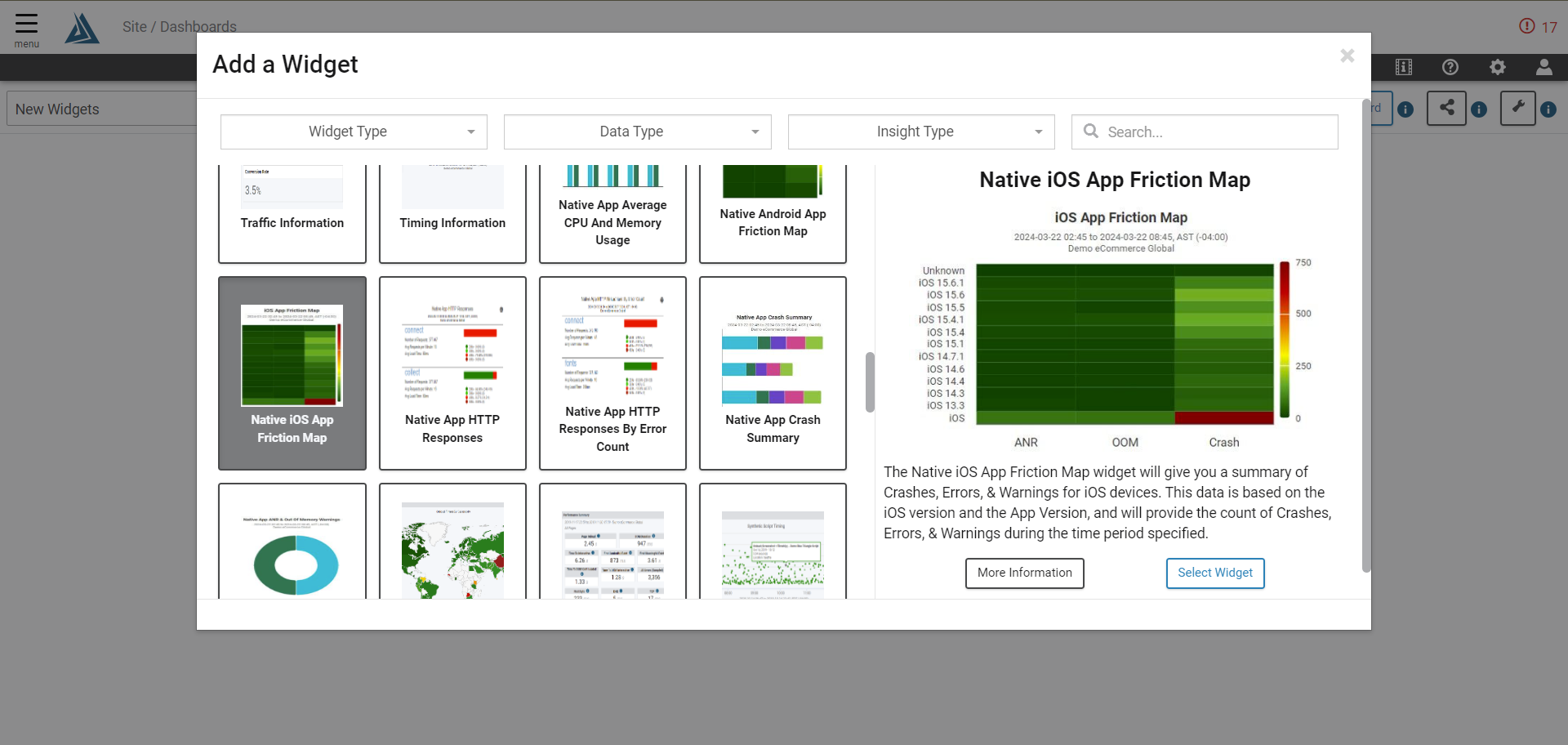Click the Demo eCommerce Global subtitle

click(x=1120, y=248)
